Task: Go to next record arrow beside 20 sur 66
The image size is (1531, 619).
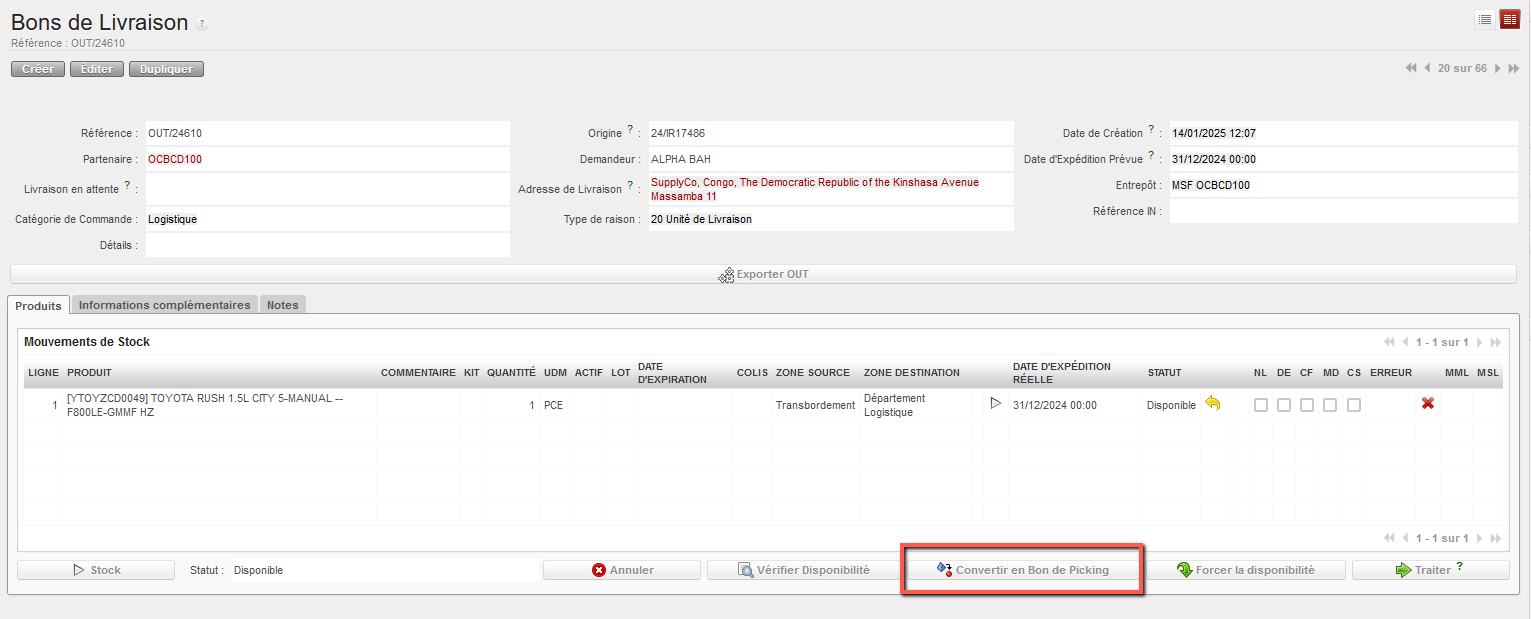Action: [1498, 69]
